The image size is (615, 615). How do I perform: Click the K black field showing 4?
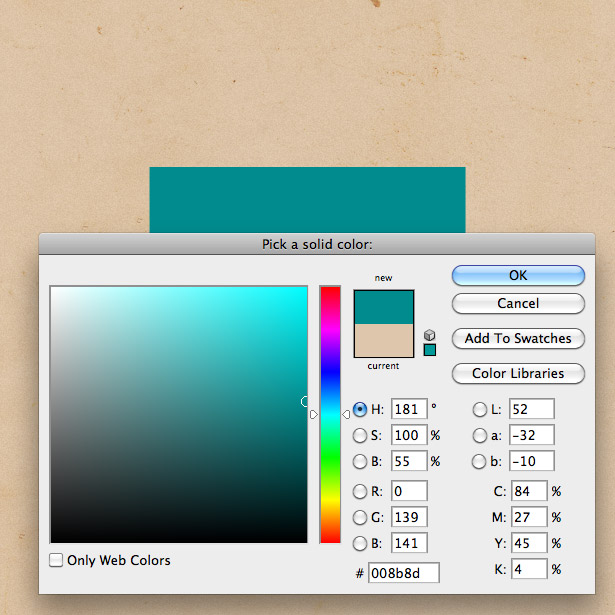(x=529, y=569)
